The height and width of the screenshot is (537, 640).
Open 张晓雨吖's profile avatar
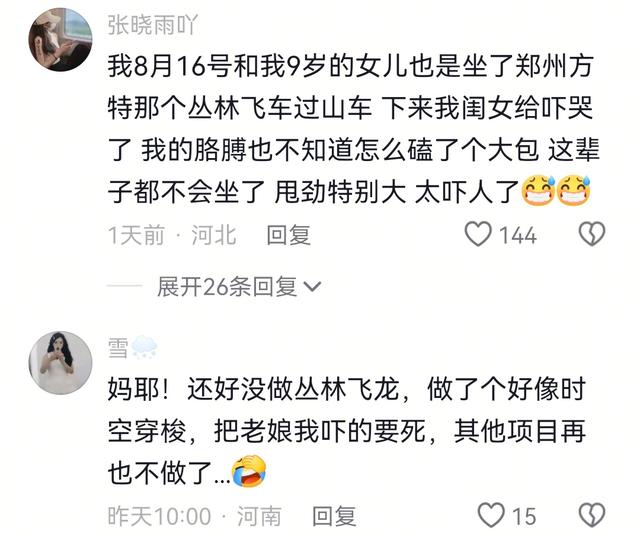click(60, 40)
